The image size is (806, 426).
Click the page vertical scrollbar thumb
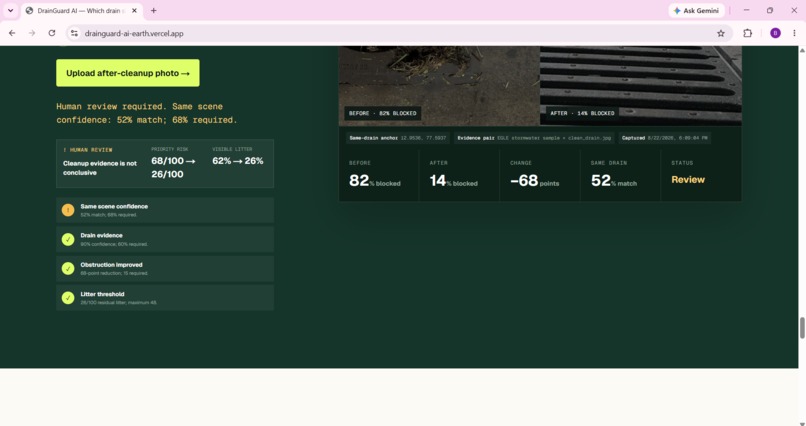tap(802, 328)
